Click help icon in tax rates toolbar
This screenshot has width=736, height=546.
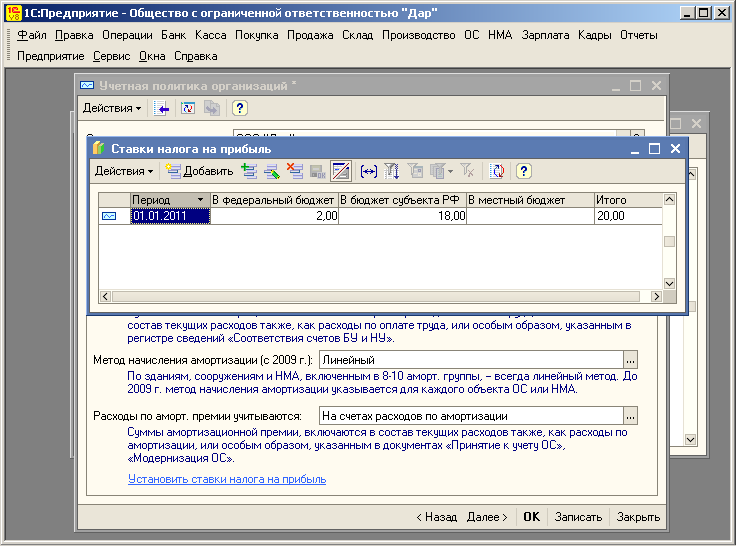523,171
